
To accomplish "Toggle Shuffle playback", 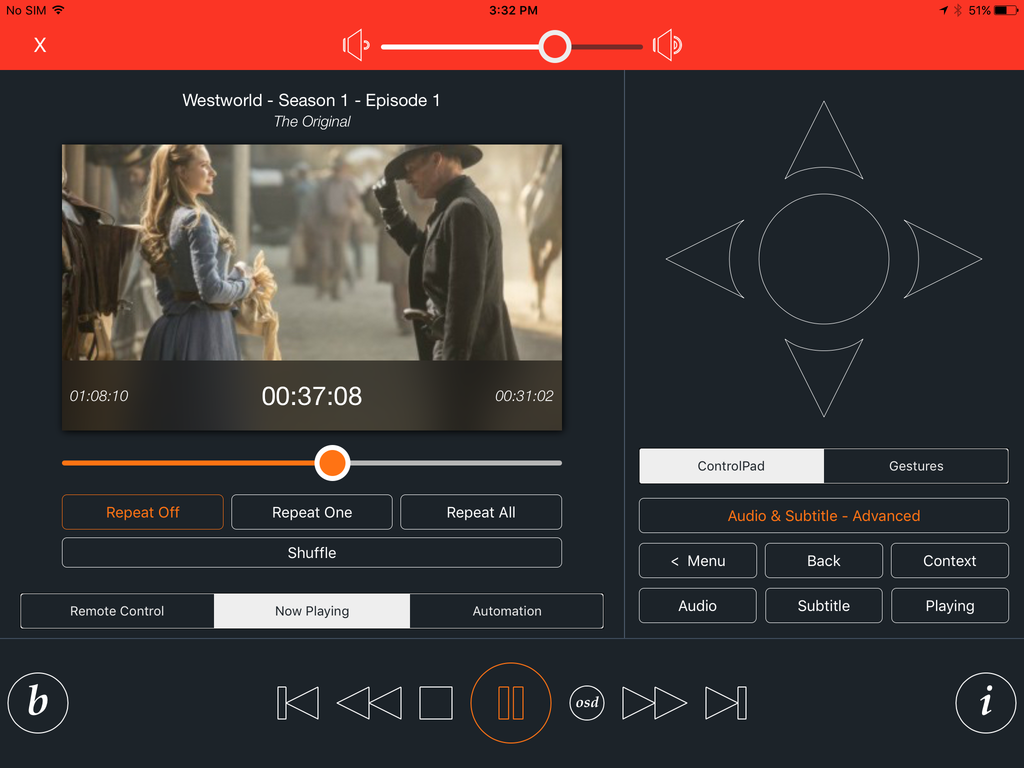I will pyautogui.click(x=312, y=552).
